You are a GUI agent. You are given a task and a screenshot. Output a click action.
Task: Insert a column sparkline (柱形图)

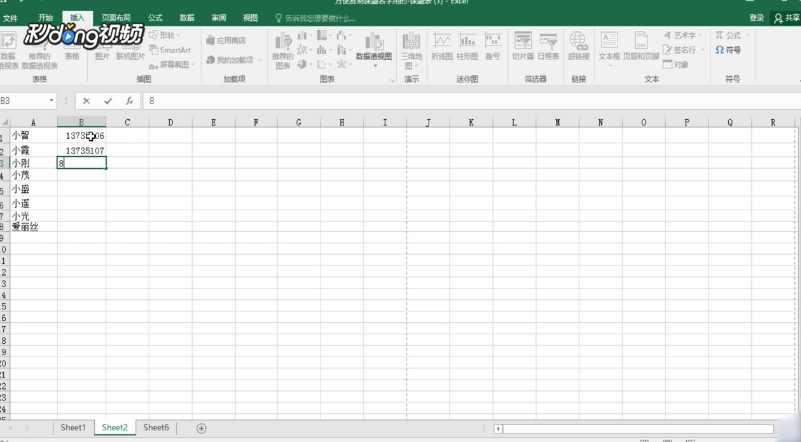pos(467,46)
